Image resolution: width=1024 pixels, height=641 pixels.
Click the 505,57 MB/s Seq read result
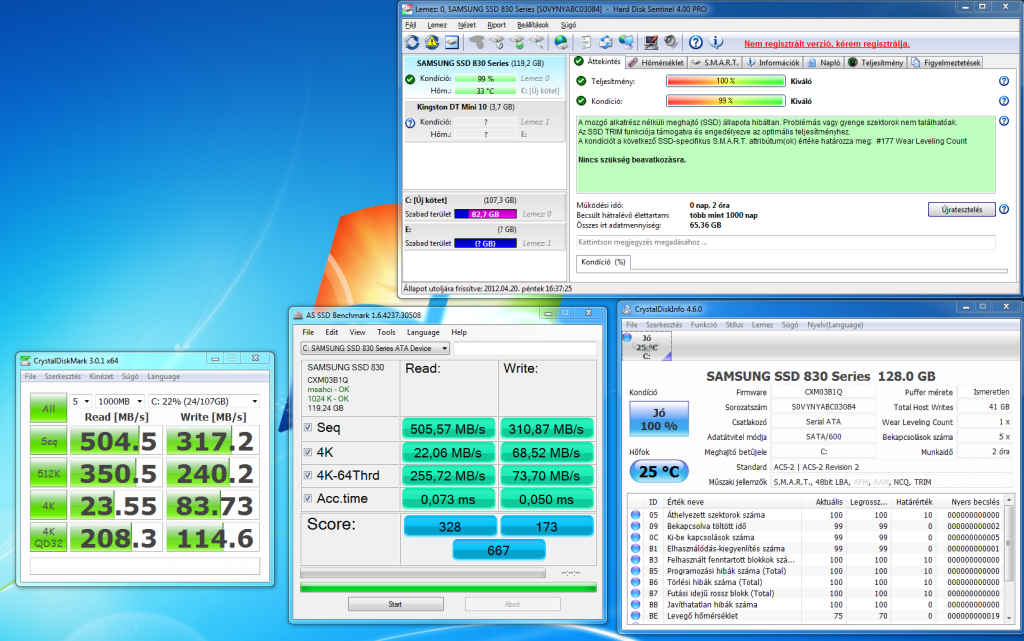448,429
